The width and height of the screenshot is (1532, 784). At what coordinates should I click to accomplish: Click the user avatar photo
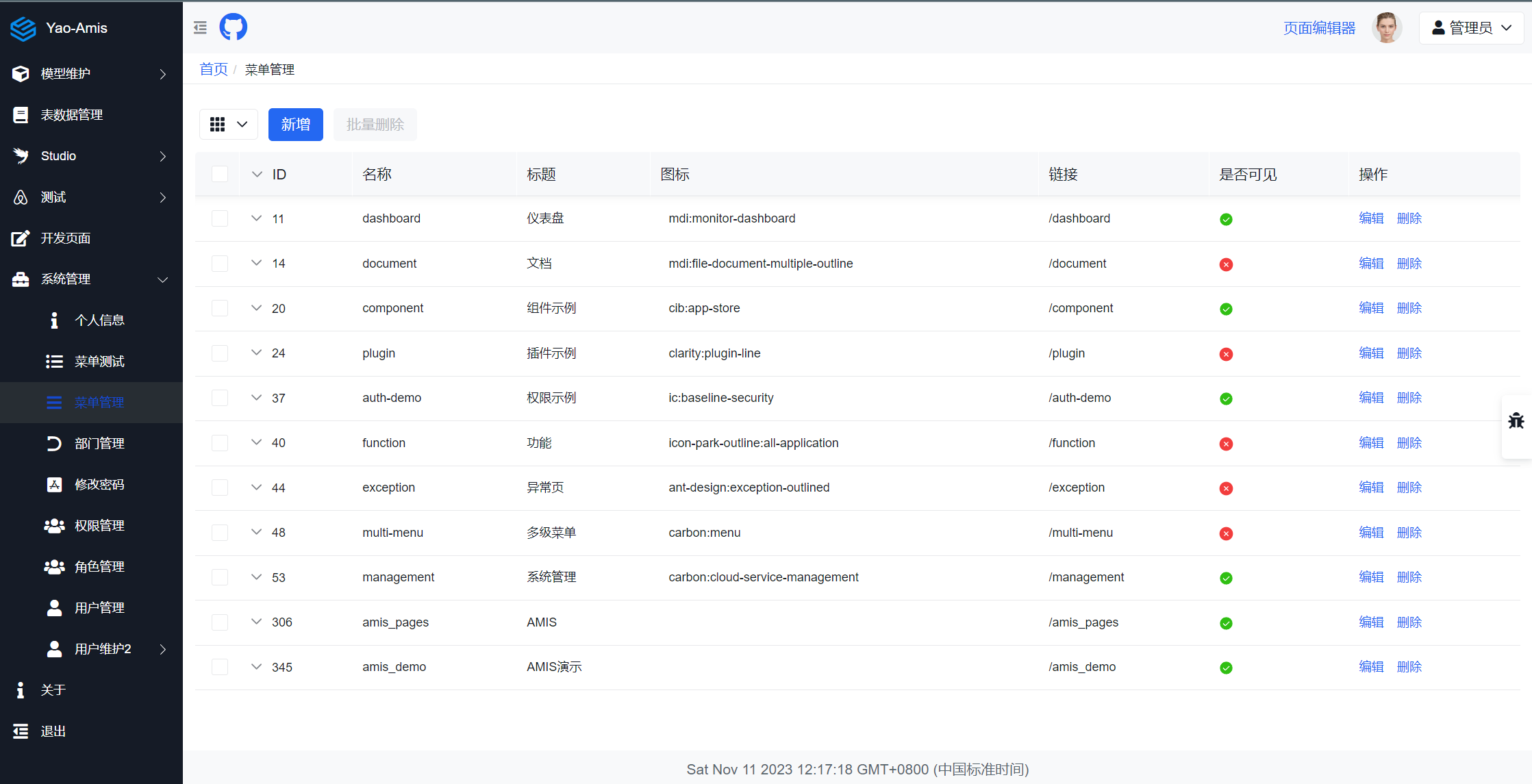[1387, 28]
